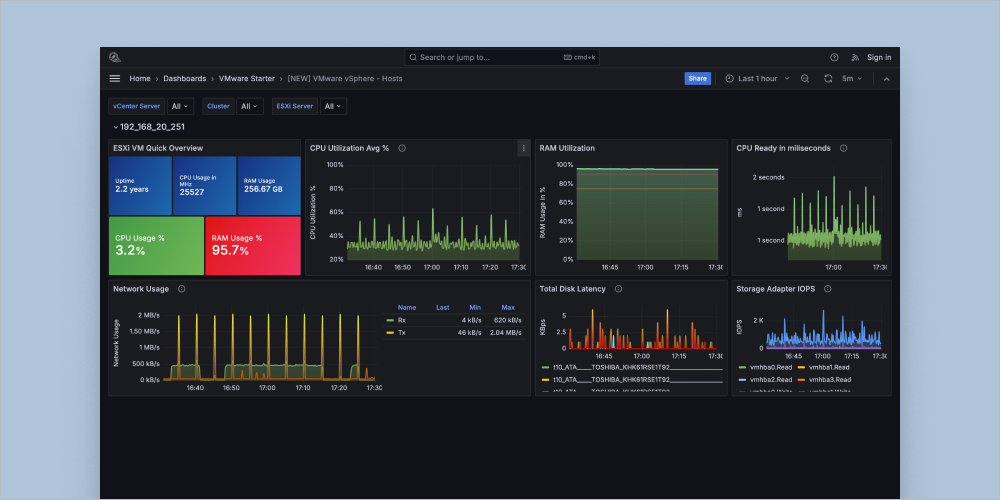The width and height of the screenshot is (1000, 500).
Task: Refresh the dashboard now
Action: 828,78
